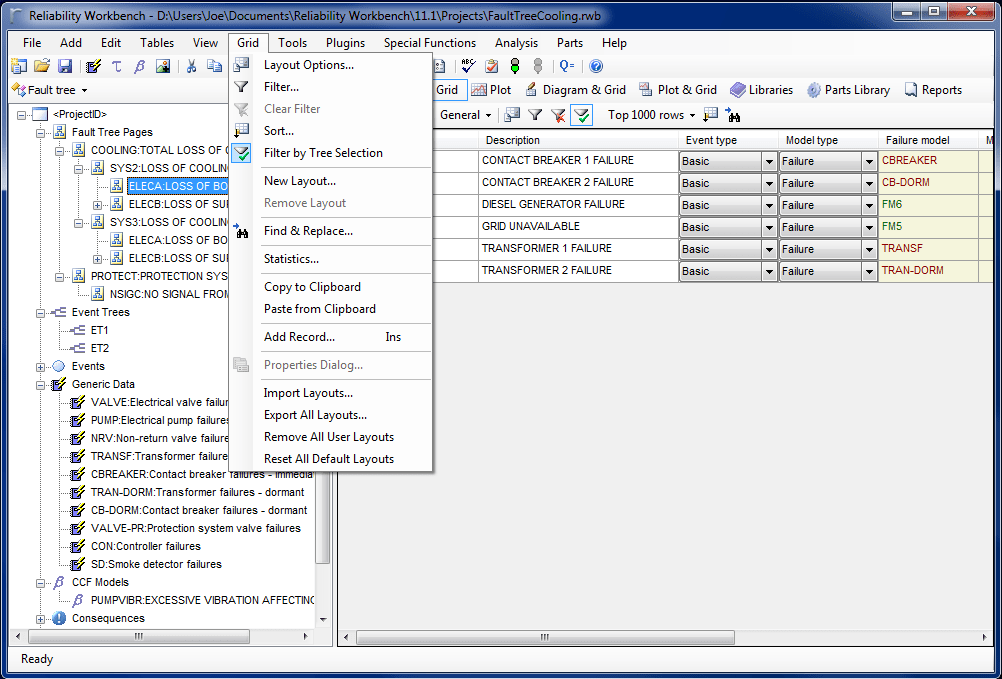
Task: Open help via blue question mark icon
Action: [596, 66]
